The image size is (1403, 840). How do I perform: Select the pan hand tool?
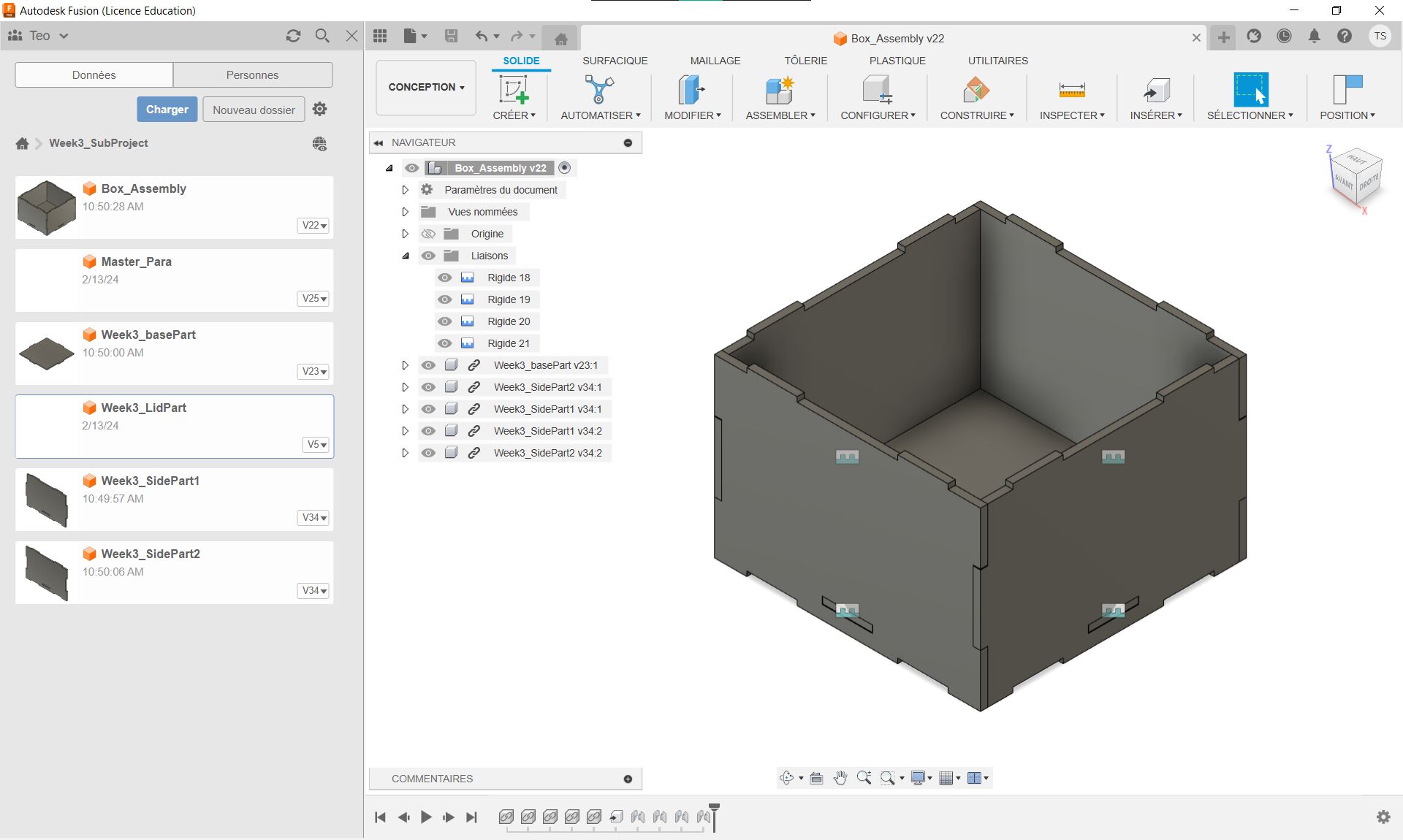(840, 778)
